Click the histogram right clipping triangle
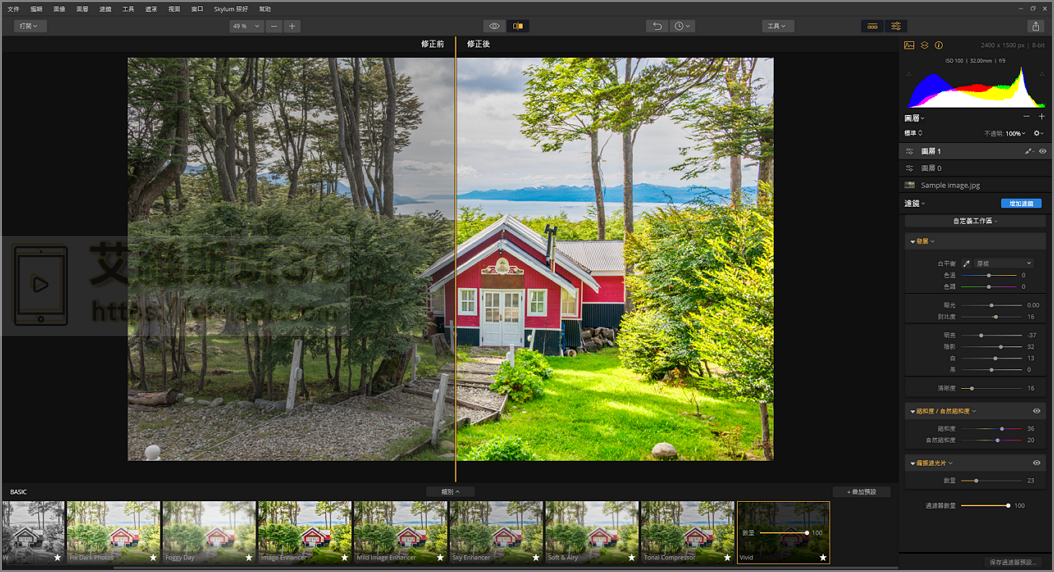This screenshot has height=572, width=1054. [1041, 73]
